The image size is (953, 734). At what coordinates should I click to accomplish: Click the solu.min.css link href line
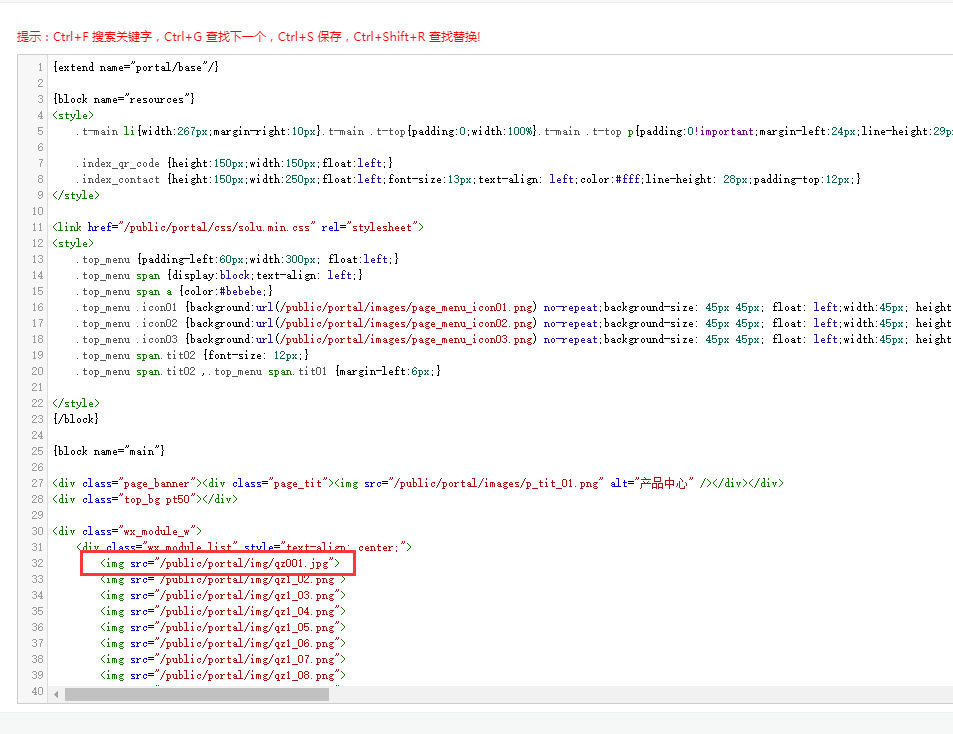tap(238, 228)
